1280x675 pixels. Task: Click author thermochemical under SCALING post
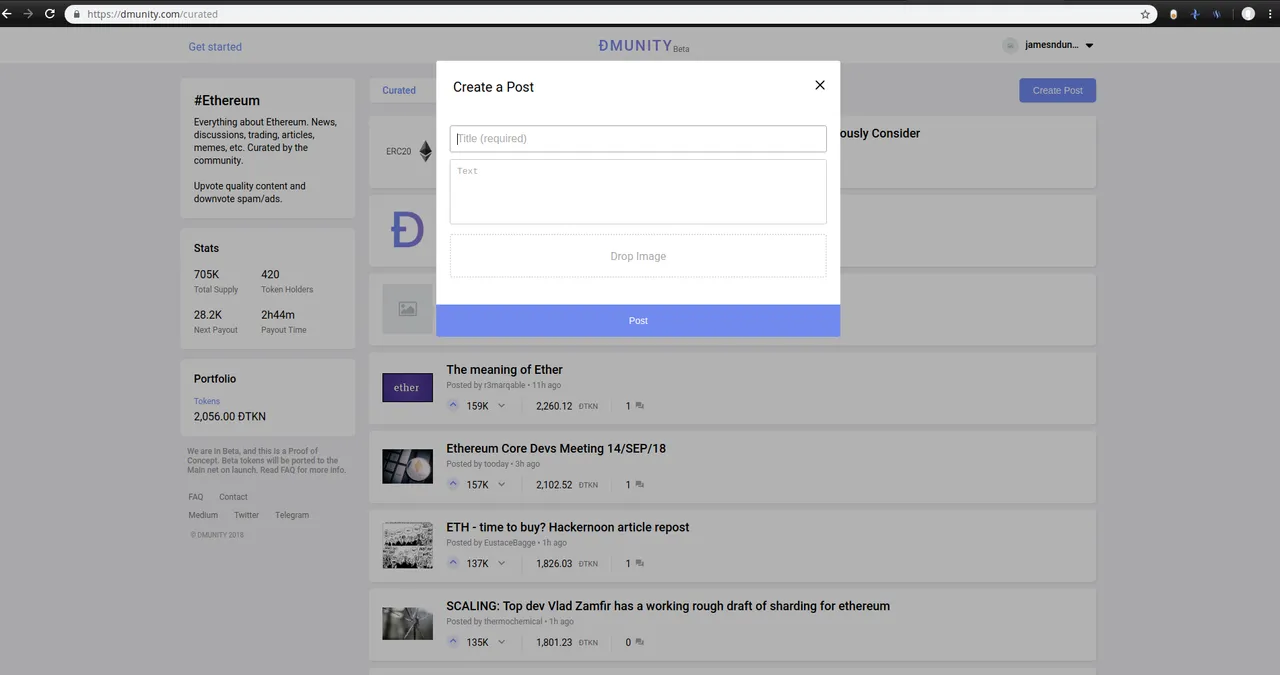[513, 621]
